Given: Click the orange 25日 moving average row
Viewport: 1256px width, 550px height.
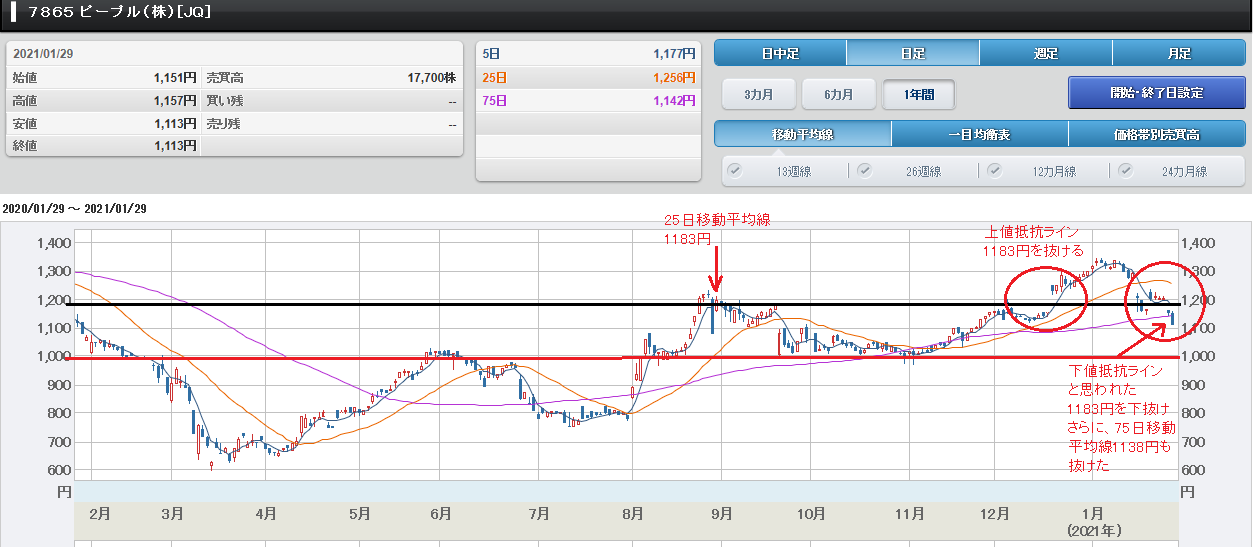Looking at the screenshot, I should [x=589, y=77].
